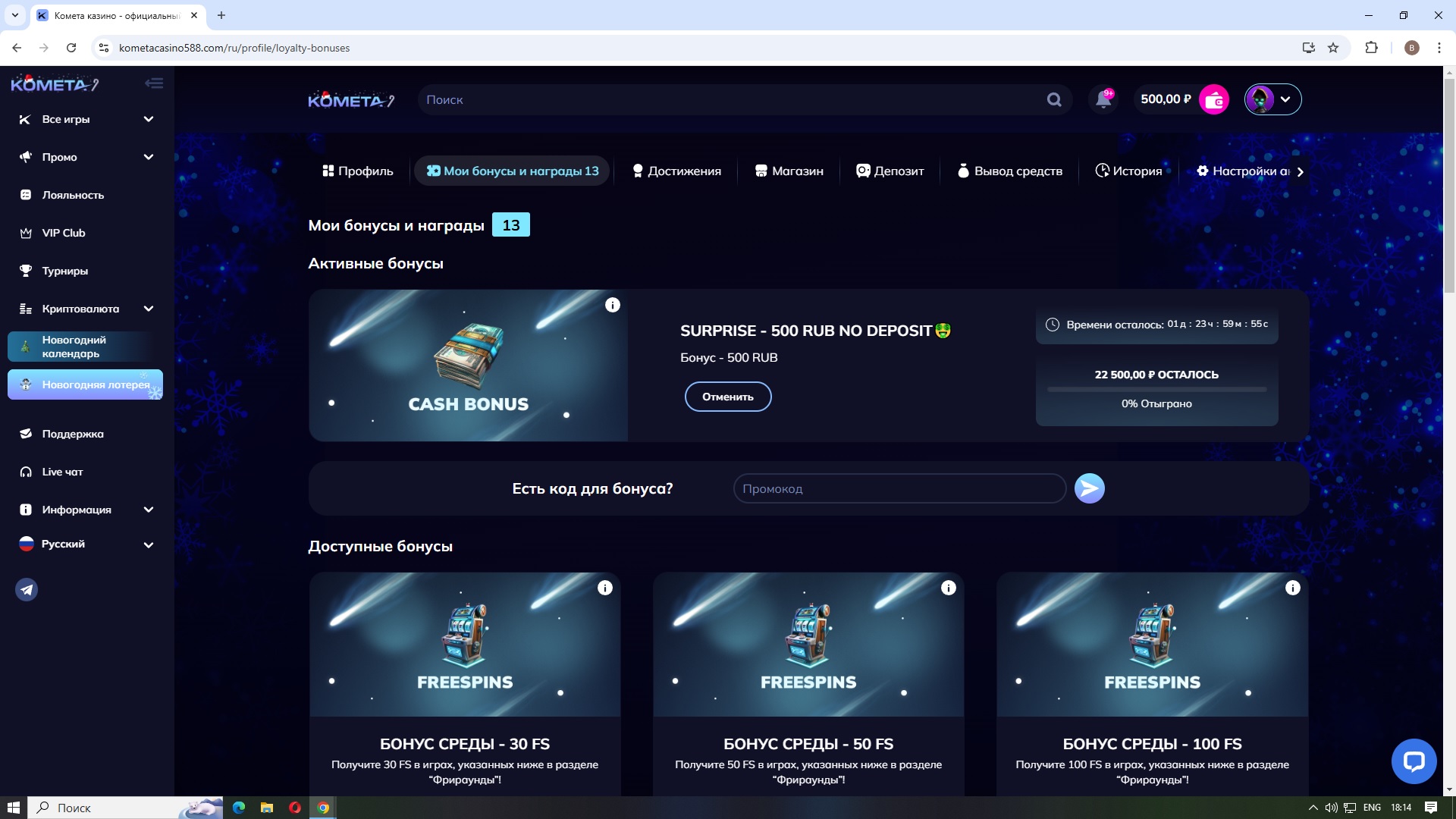Click info icon on Cash Bonus card
The width and height of the screenshot is (1456, 819).
[613, 305]
